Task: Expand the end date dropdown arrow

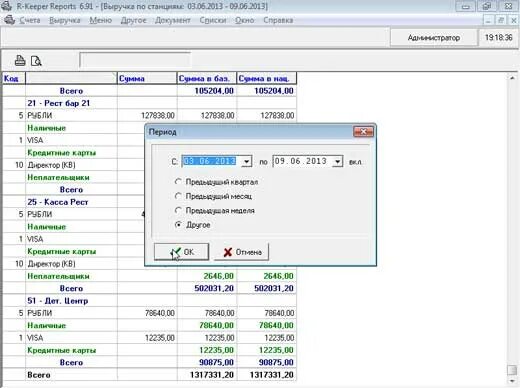Action: click(x=338, y=162)
